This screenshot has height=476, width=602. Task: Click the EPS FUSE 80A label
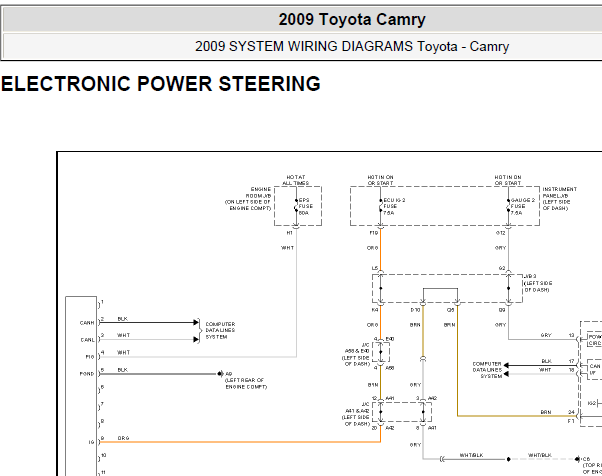click(306, 207)
